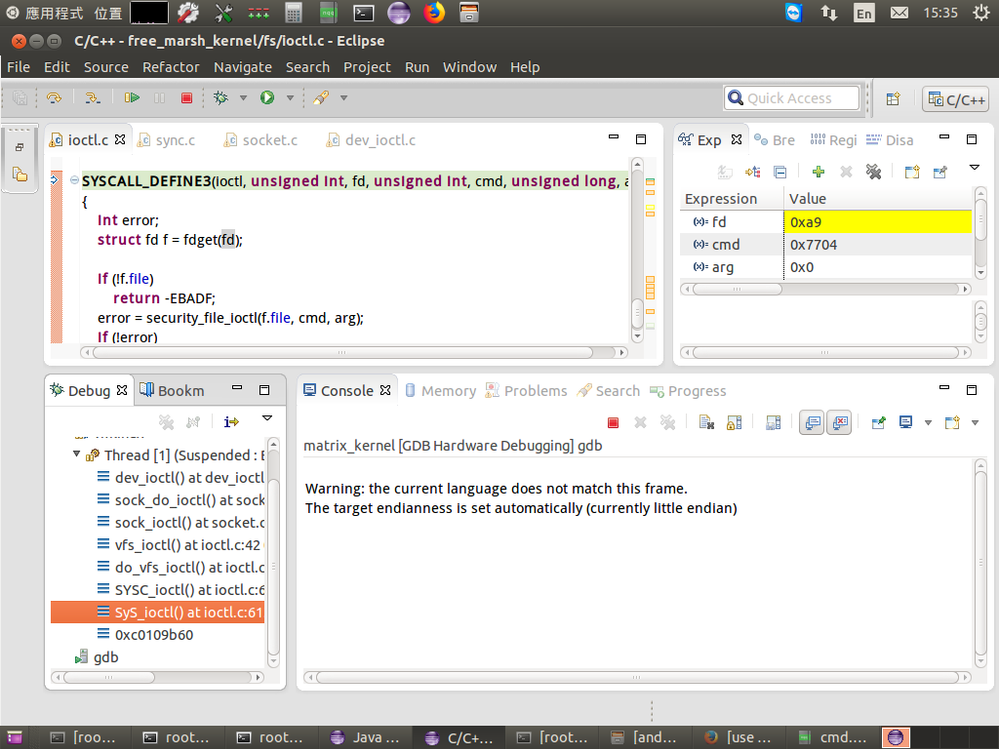The image size is (999, 749).
Task: Click the C/C++ perspective button
Action: (956, 99)
